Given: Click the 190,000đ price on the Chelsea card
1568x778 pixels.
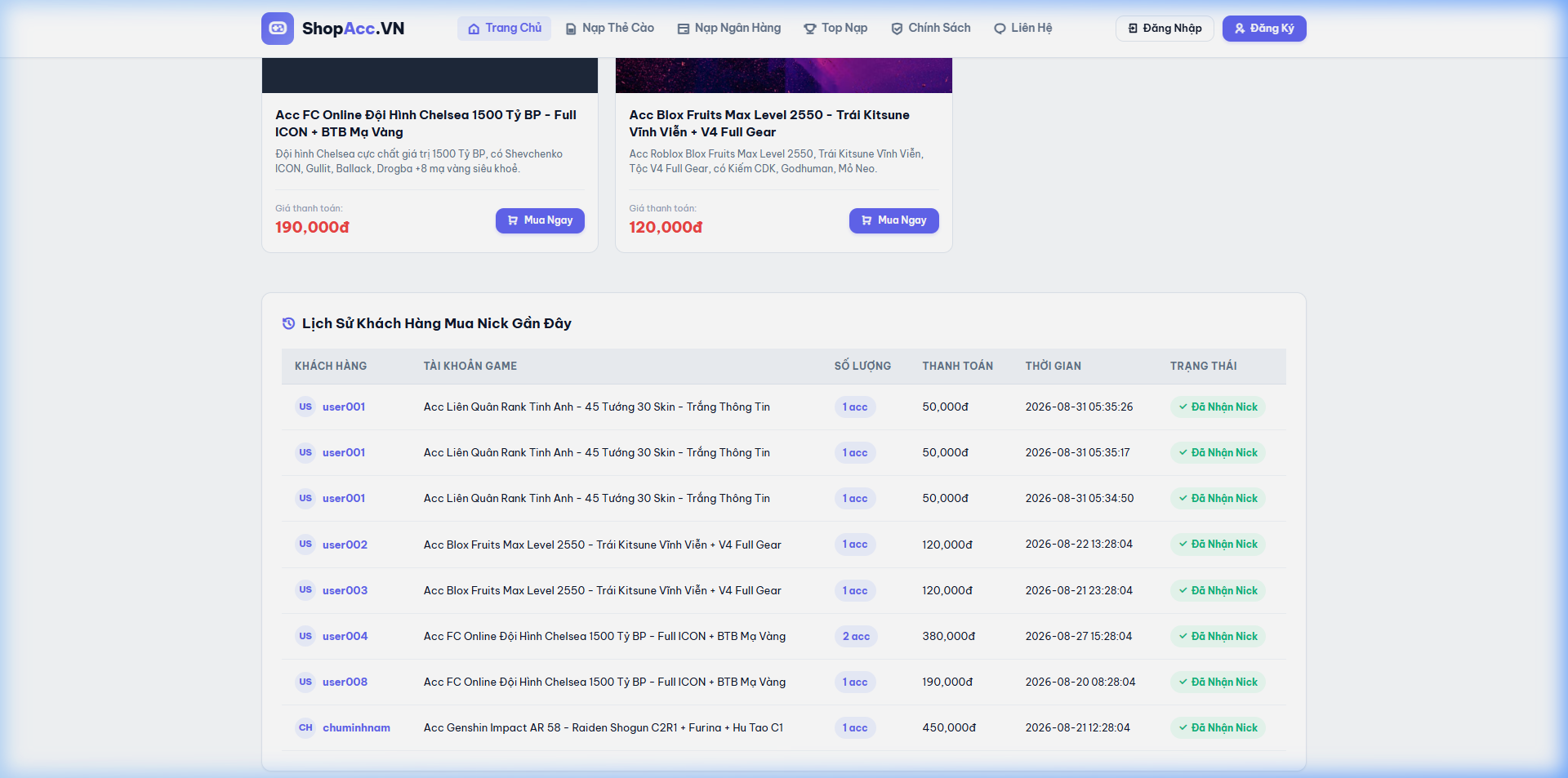Looking at the screenshot, I should [x=312, y=227].
